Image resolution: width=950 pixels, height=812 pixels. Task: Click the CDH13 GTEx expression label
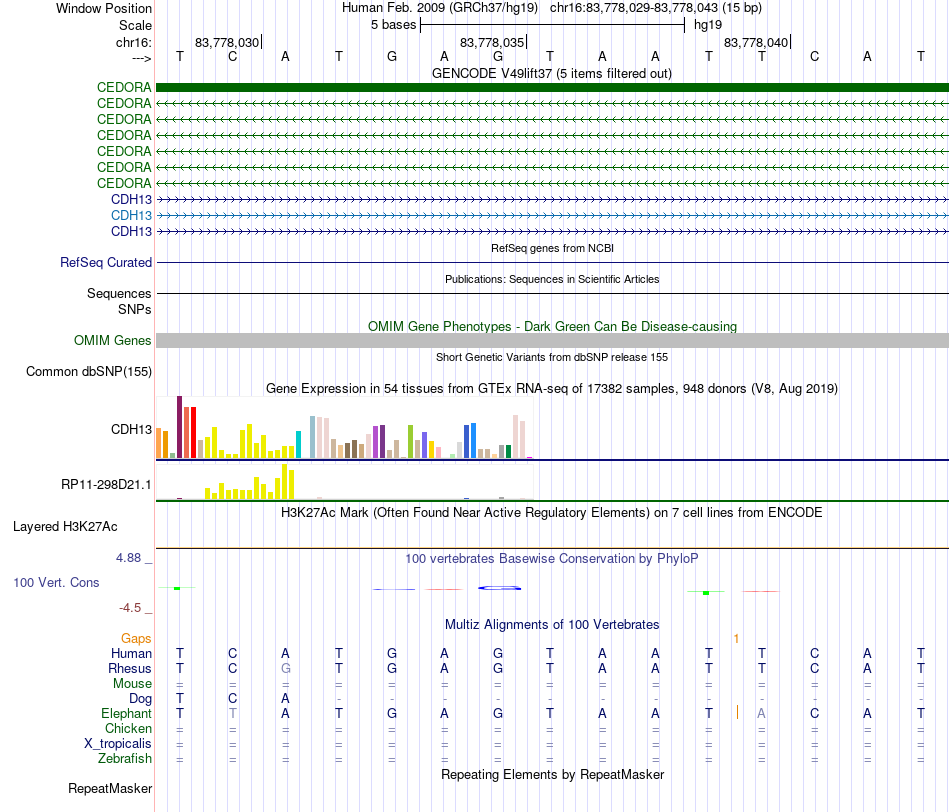tap(131, 429)
